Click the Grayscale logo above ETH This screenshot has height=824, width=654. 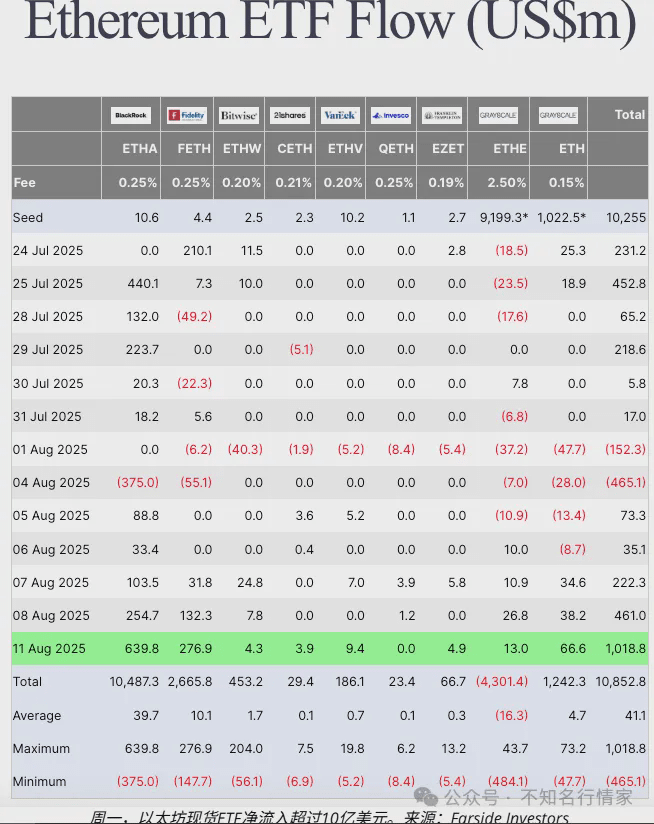[558, 115]
